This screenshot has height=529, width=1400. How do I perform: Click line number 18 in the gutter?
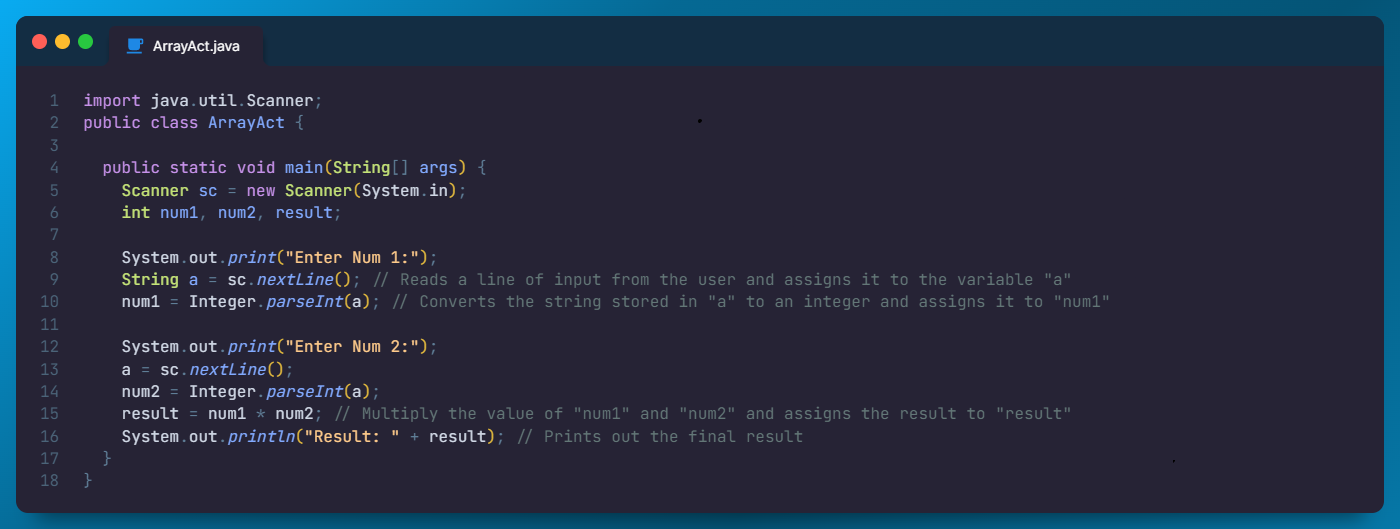[49, 481]
